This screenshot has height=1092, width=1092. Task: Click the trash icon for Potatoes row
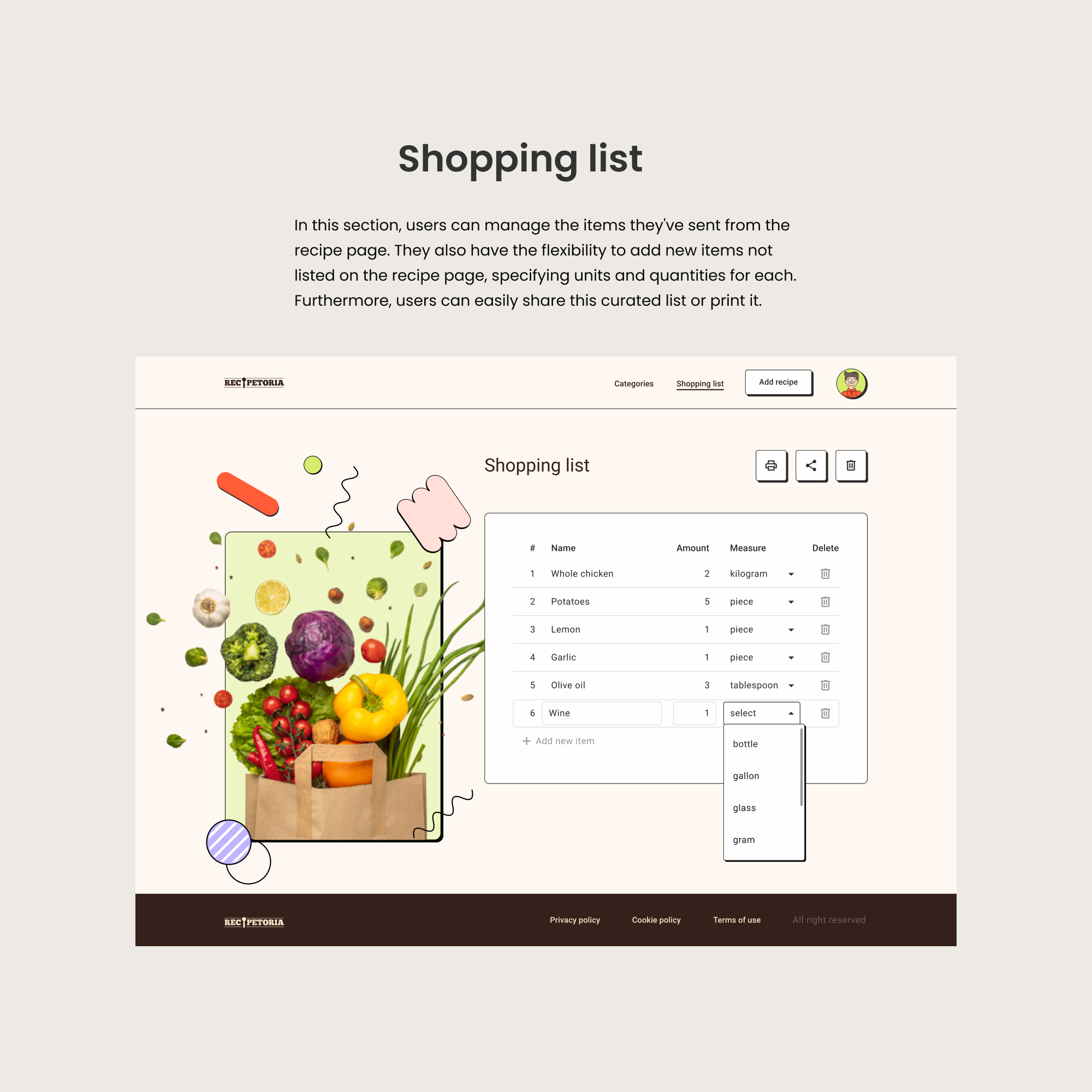pos(826,601)
